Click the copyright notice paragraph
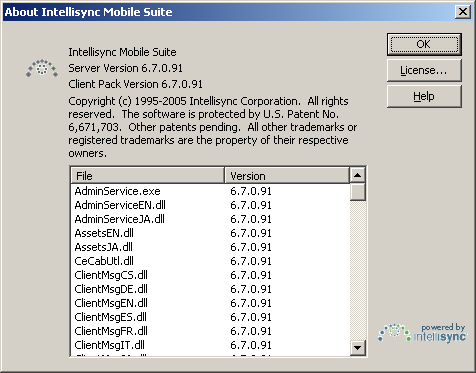Image resolution: width=476 pixels, height=373 pixels. [212, 127]
